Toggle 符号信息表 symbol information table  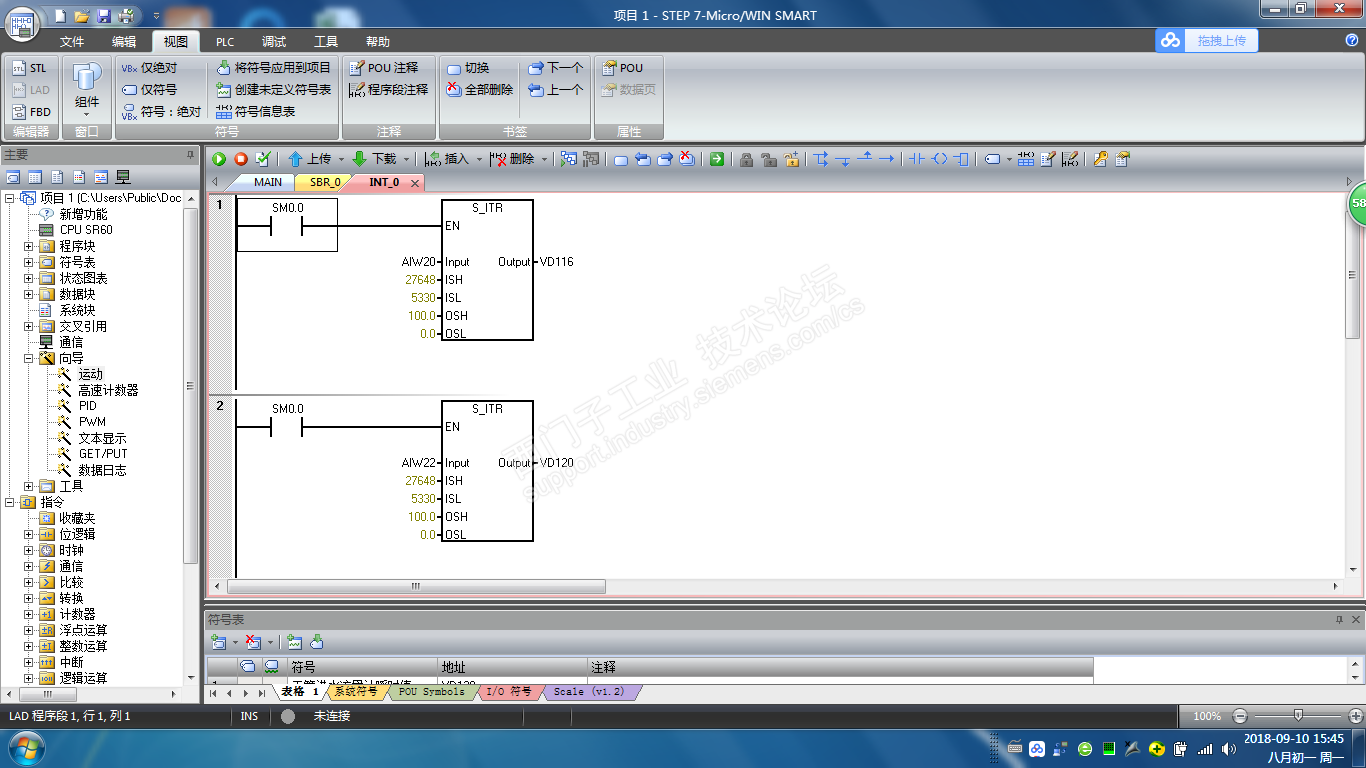point(255,112)
